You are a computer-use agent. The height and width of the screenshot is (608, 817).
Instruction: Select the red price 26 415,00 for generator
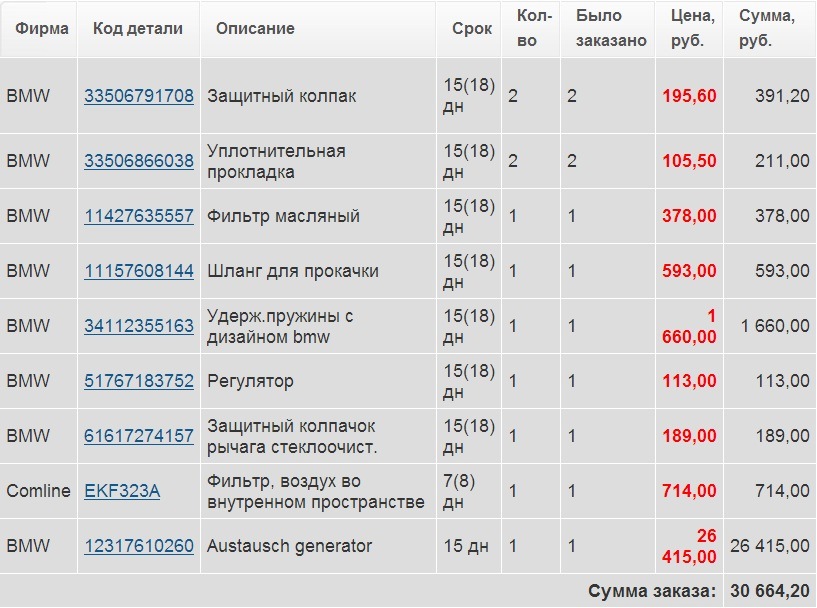point(689,546)
